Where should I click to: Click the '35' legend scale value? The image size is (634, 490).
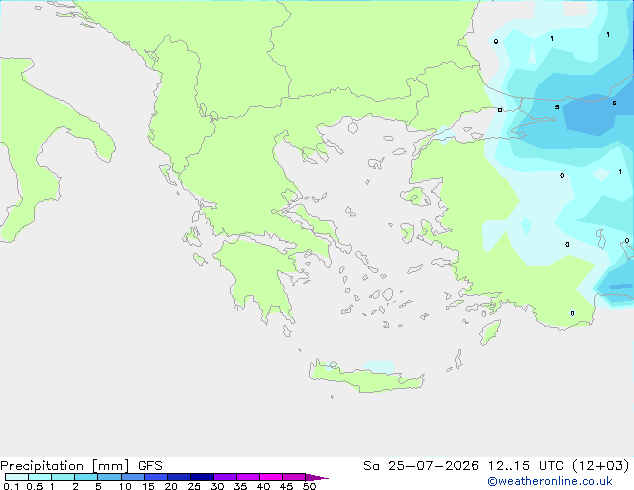point(240,486)
